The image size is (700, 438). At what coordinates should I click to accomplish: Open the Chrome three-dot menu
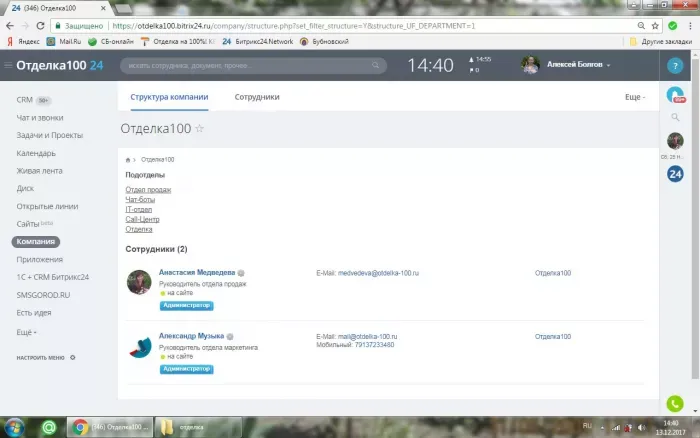(x=690, y=26)
